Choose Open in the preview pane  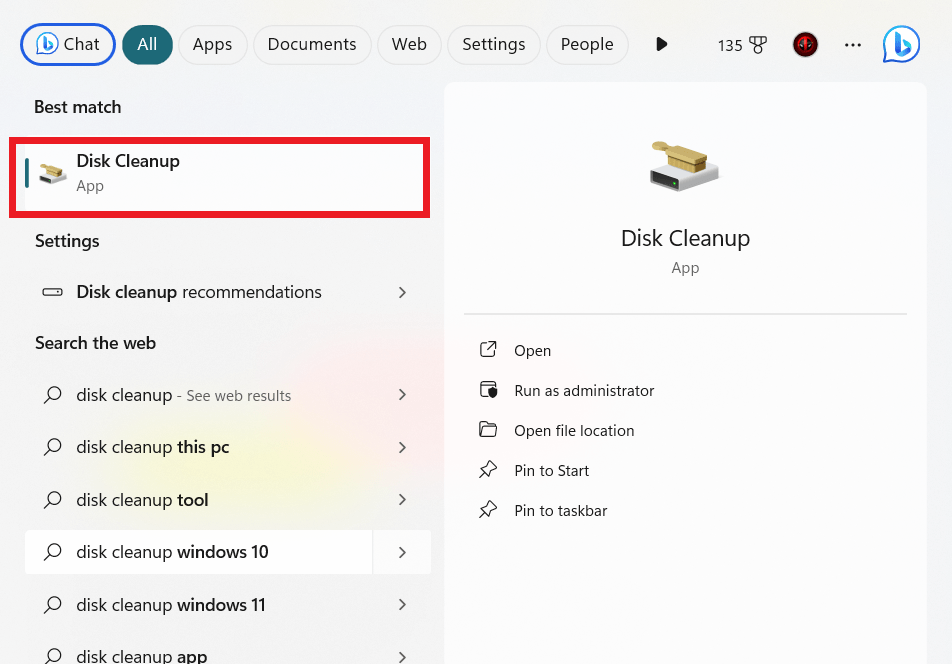coord(532,351)
